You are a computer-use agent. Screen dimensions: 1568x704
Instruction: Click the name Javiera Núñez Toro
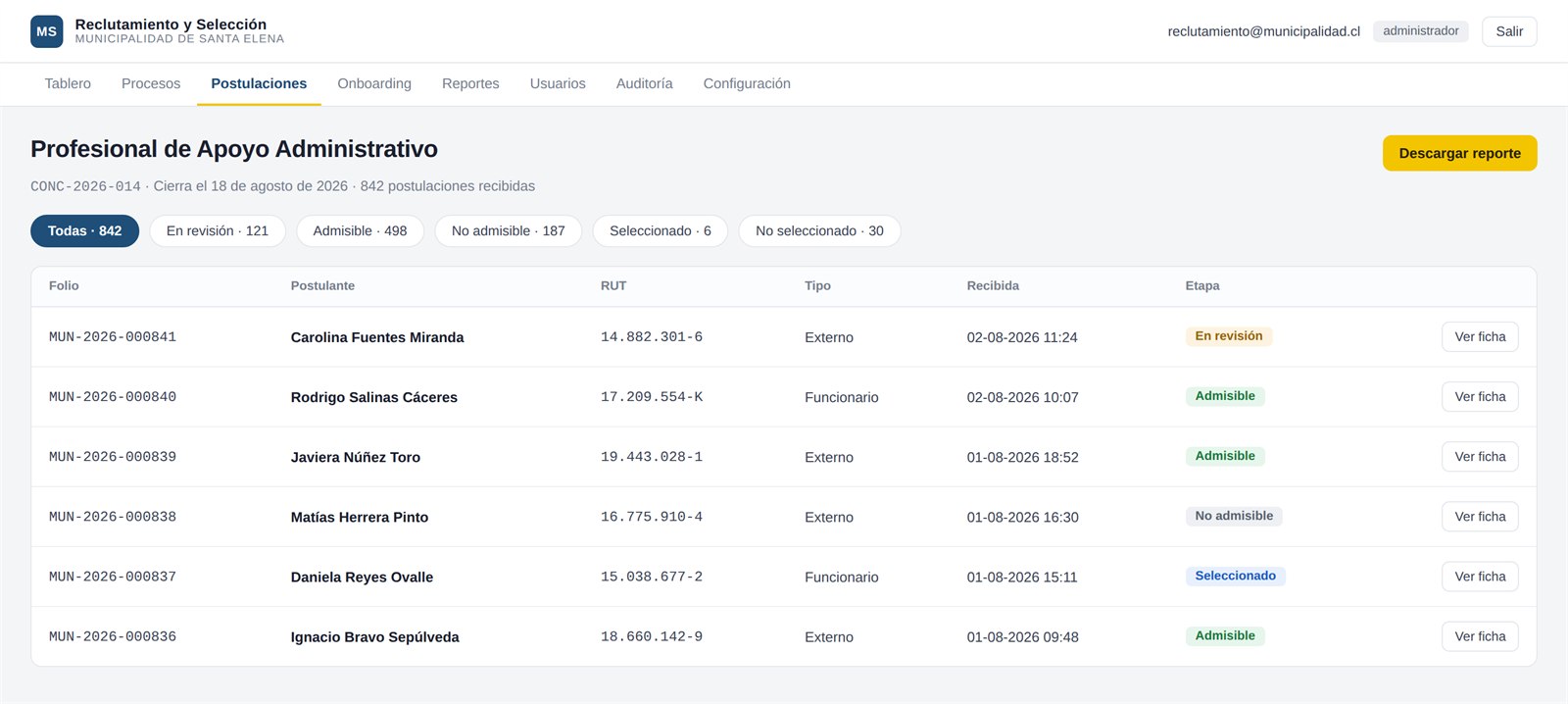pos(356,457)
